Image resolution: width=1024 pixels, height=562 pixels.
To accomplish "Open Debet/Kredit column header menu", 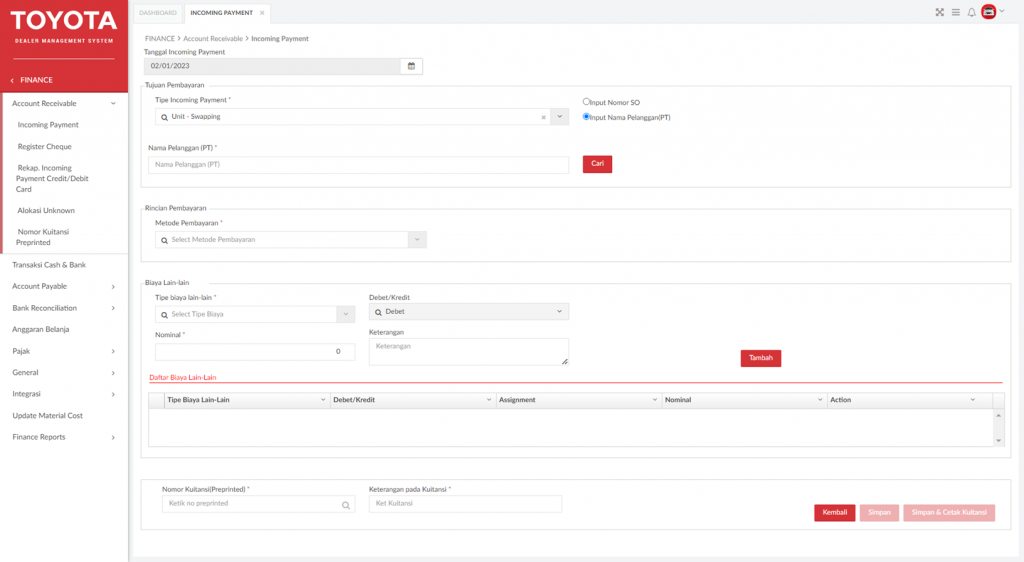I will pos(488,400).
